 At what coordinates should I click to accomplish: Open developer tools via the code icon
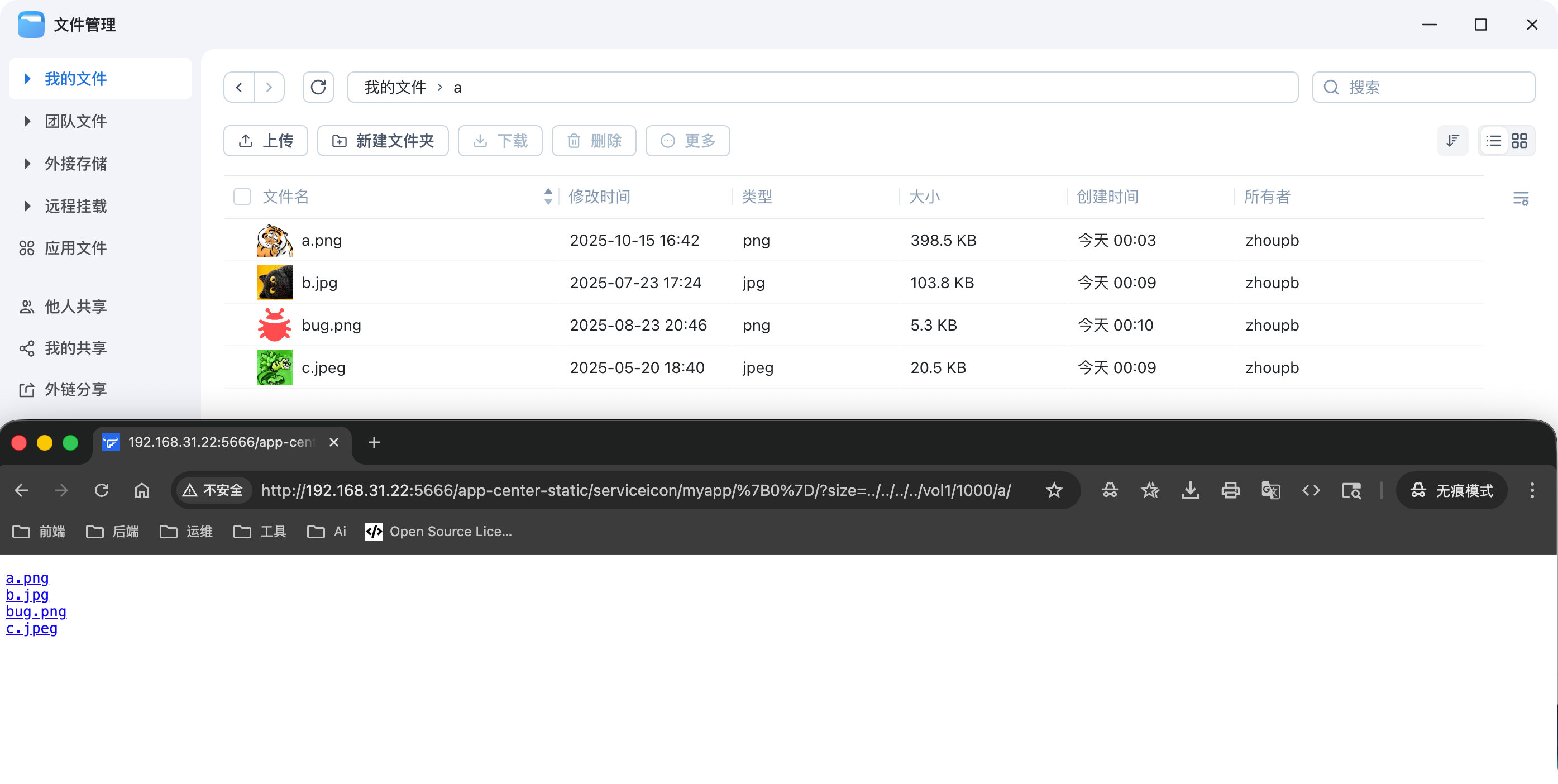[1311, 491]
